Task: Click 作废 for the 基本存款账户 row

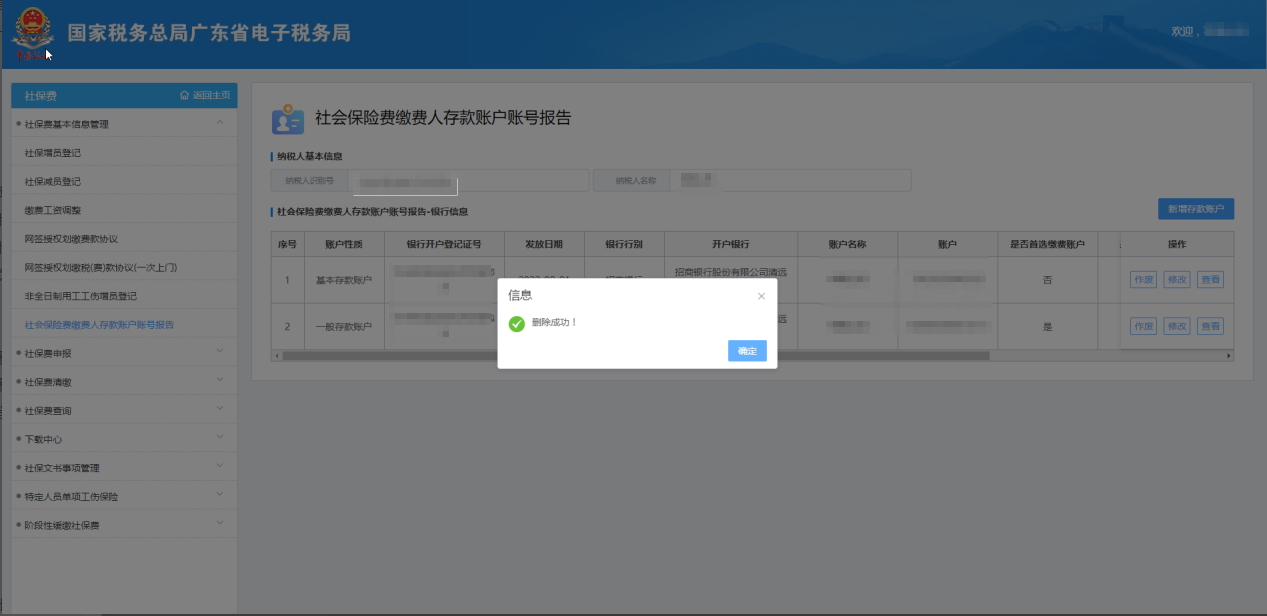Action: (x=1143, y=280)
